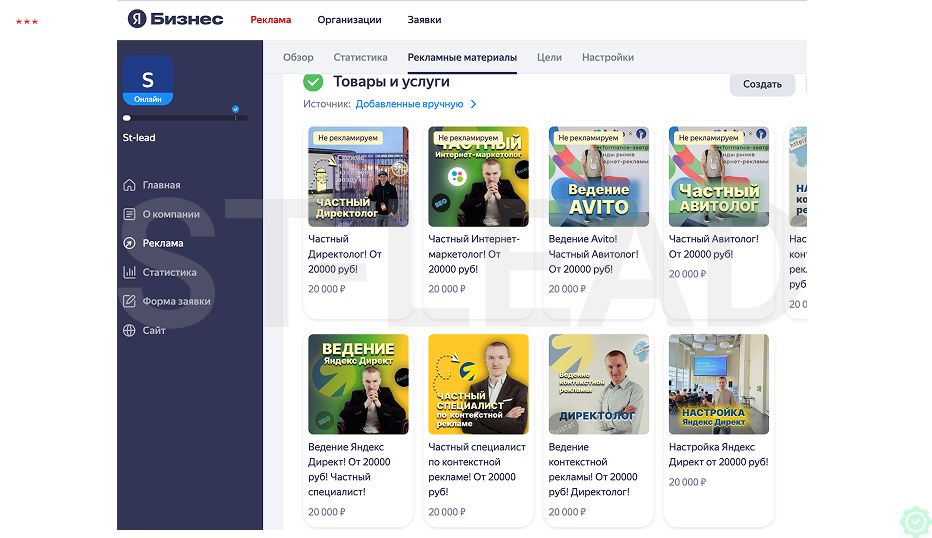
Task: Click the О компании document icon
Action: click(129, 214)
